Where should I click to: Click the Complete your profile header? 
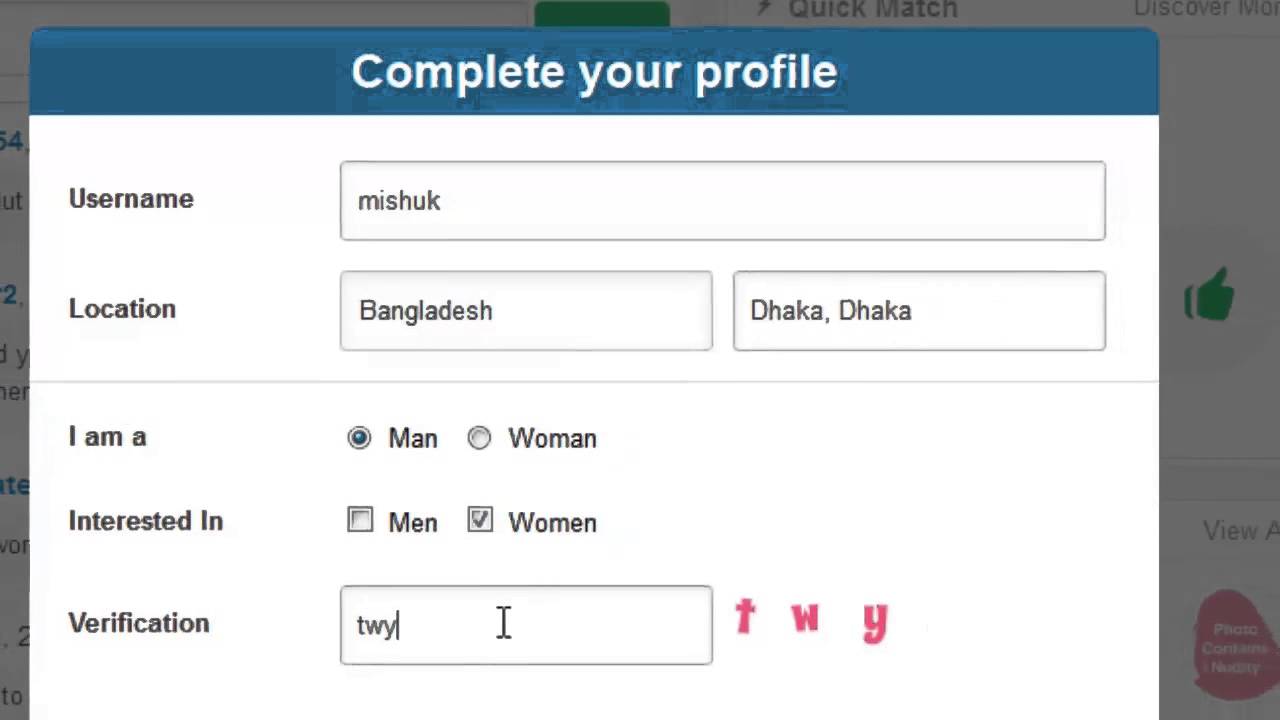594,72
